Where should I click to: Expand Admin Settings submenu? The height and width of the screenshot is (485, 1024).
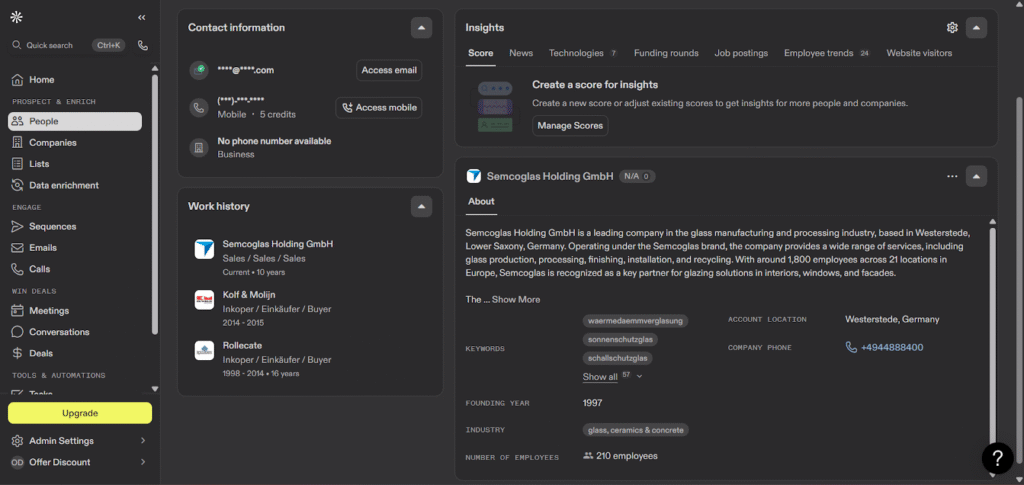(x=142, y=441)
